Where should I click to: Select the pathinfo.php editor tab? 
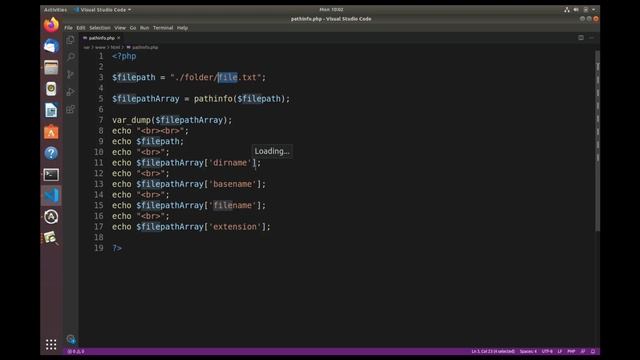coord(101,38)
